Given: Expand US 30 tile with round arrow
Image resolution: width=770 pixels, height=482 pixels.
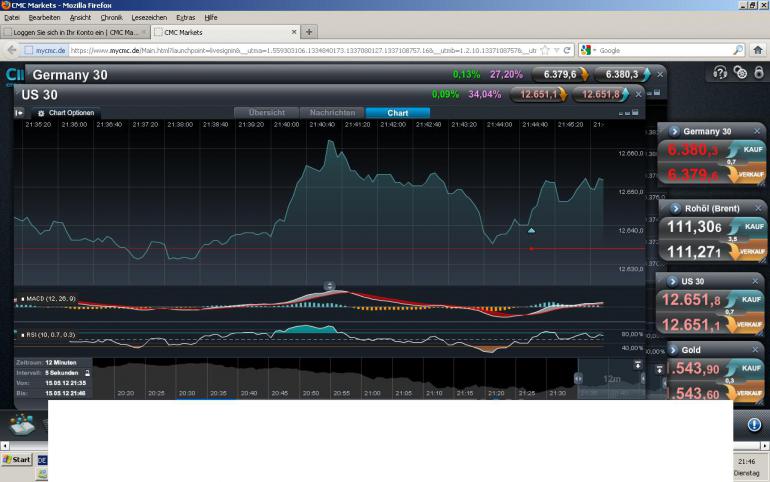Looking at the screenshot, I should coord(673,281).
